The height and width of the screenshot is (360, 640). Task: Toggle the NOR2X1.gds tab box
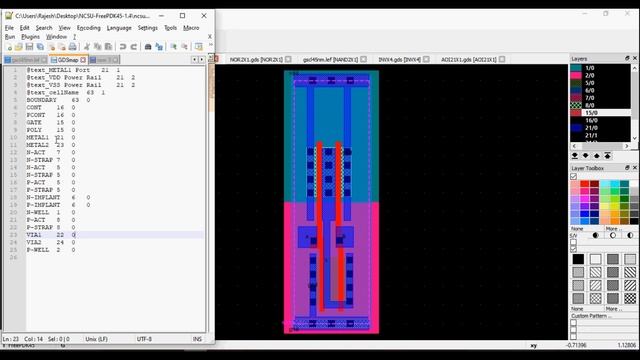click(288, 59)
